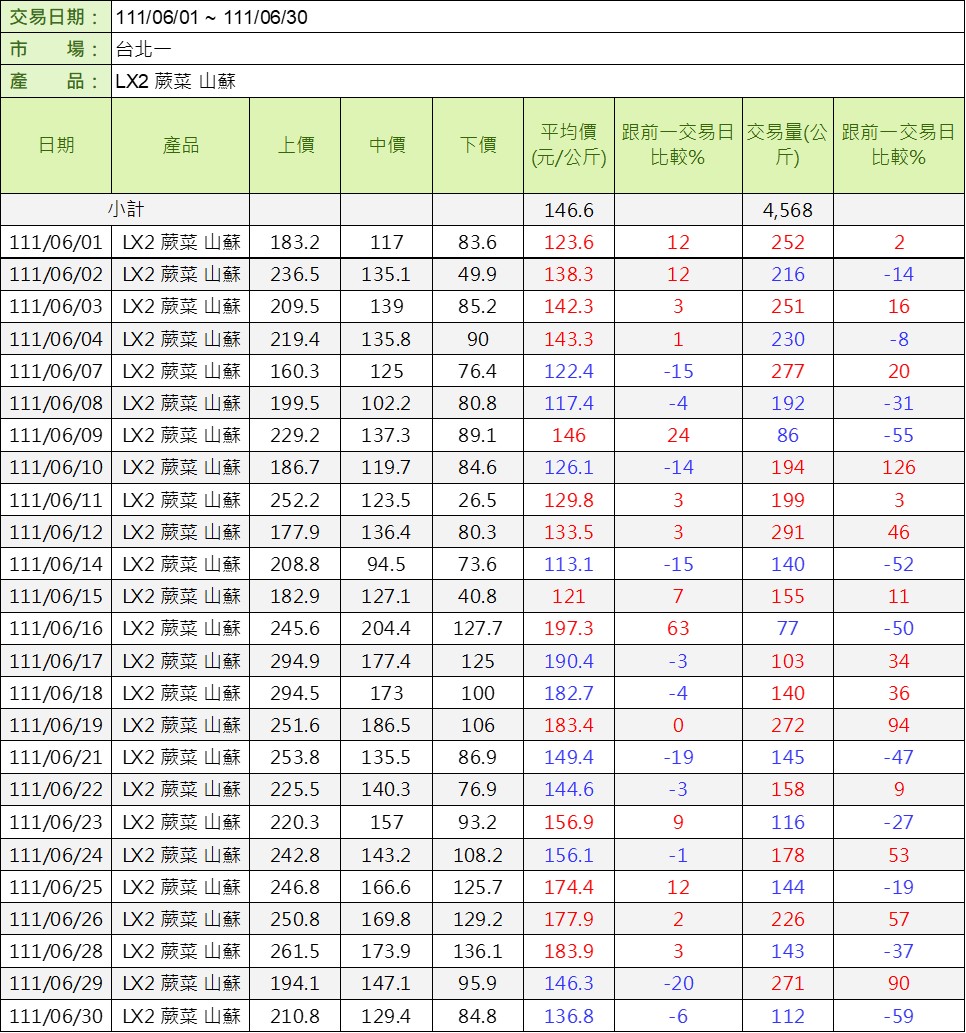
Task: Click the 111/06/30 date cell
Action: (x=56, y=1017)
